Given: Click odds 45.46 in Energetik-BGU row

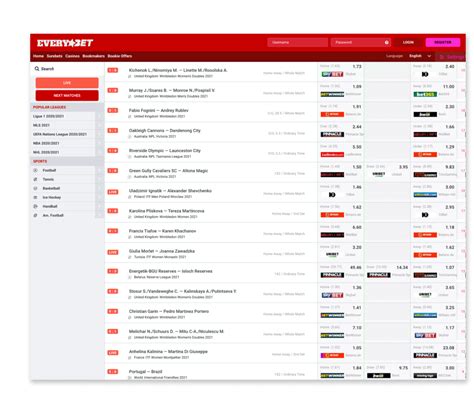Looking at the screenshot, I should pos(356,267).
